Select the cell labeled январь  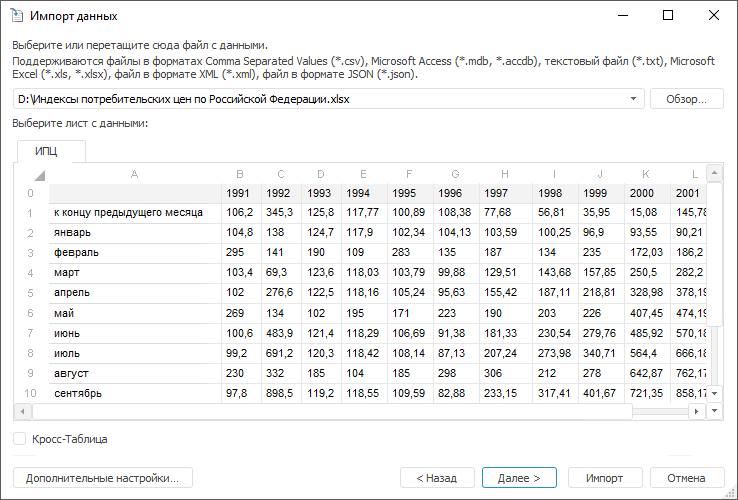[134, 232]
